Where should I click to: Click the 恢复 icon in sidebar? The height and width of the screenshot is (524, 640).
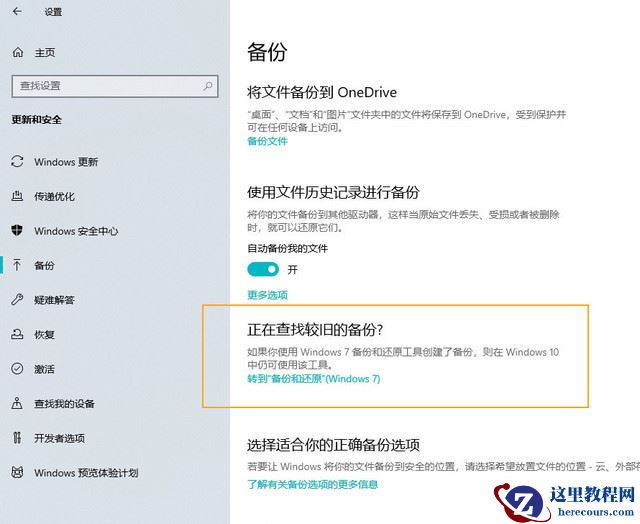17,335
